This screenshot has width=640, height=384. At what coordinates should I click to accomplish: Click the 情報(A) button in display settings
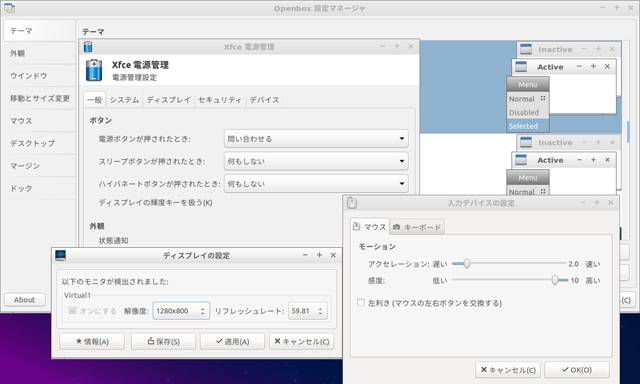pyautogui.click(x=92, y=341)
